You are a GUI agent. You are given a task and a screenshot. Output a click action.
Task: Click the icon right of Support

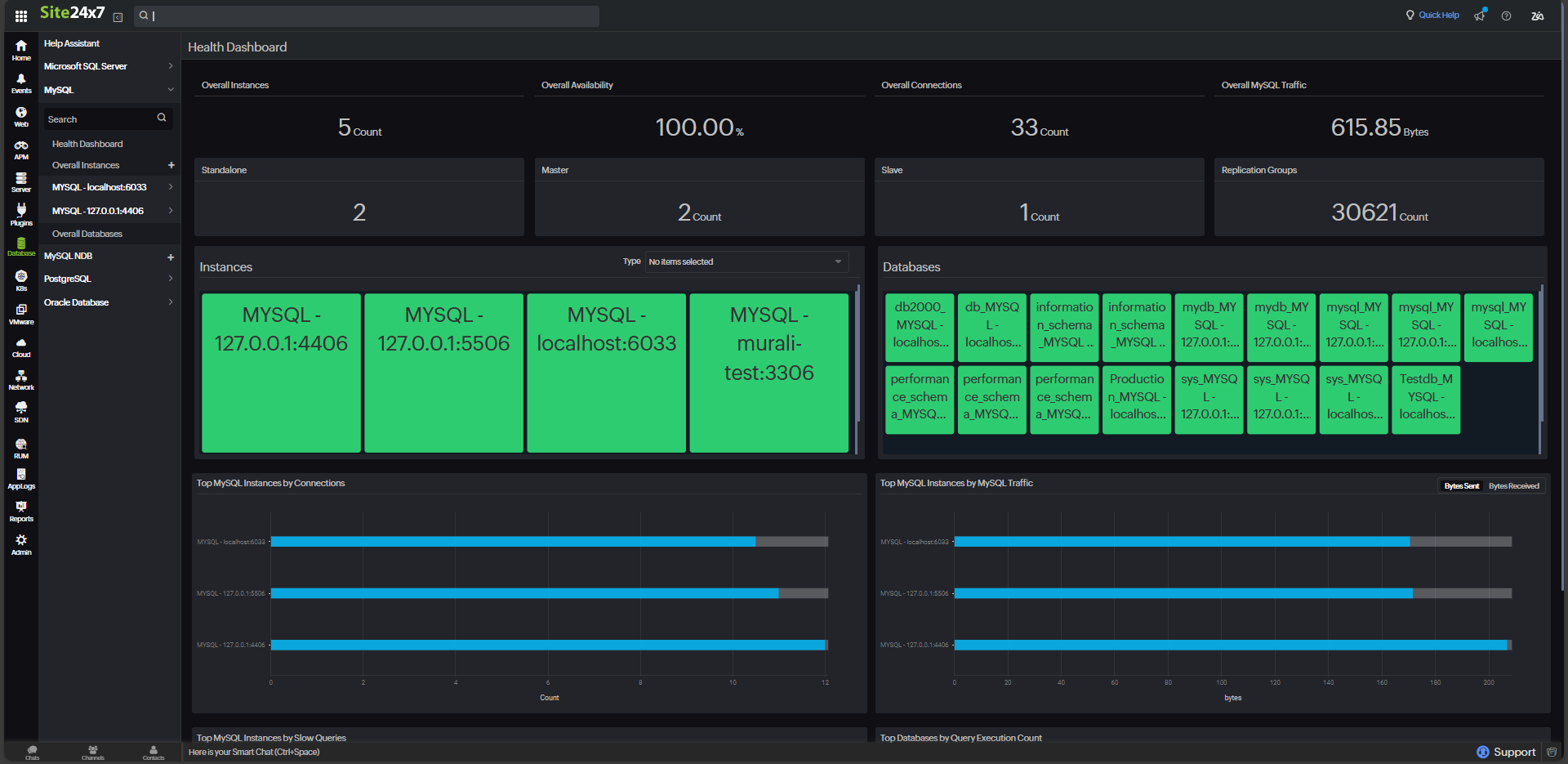click(1552, 752)
